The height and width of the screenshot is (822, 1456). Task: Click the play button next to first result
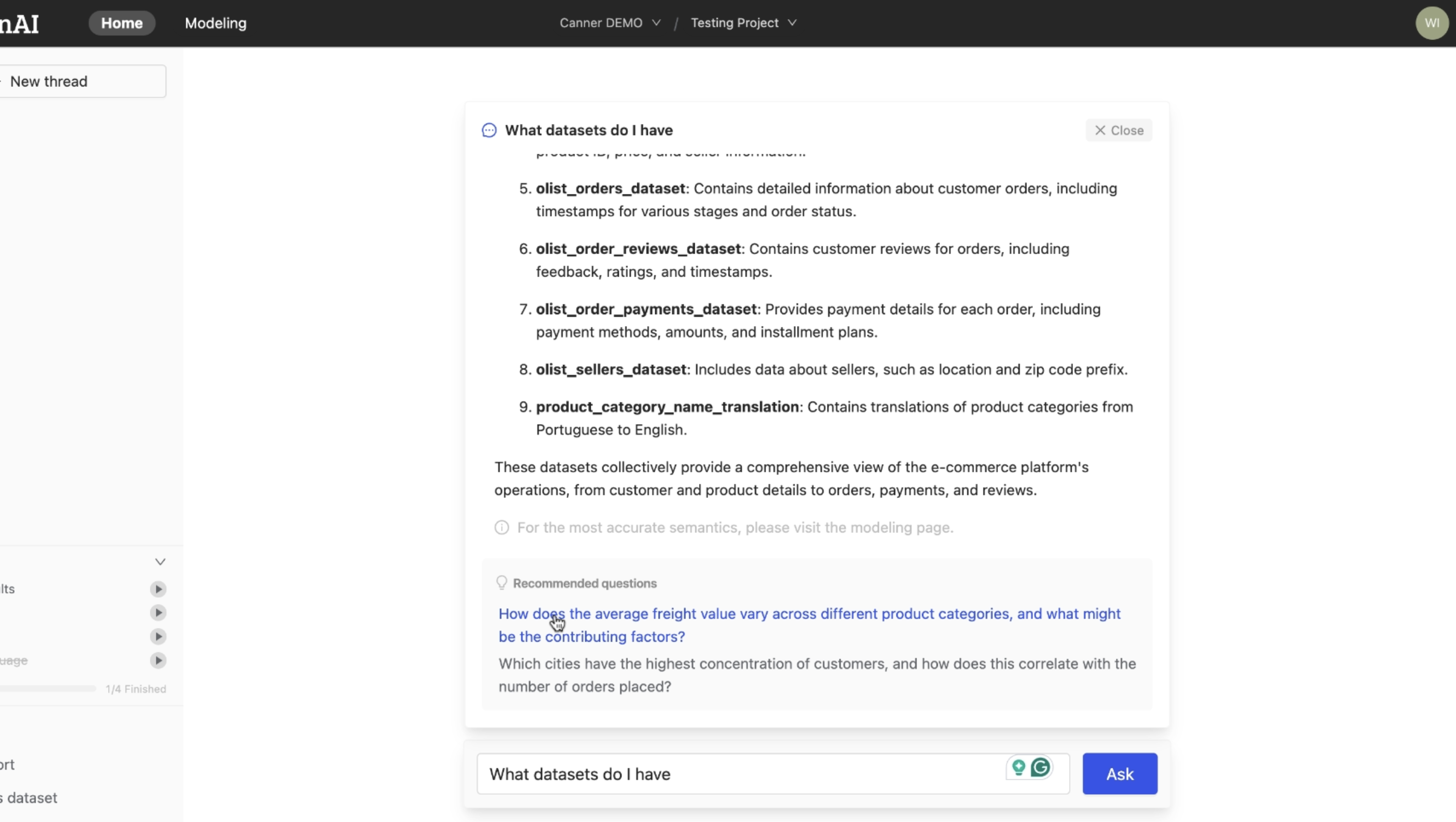point(158,589)
